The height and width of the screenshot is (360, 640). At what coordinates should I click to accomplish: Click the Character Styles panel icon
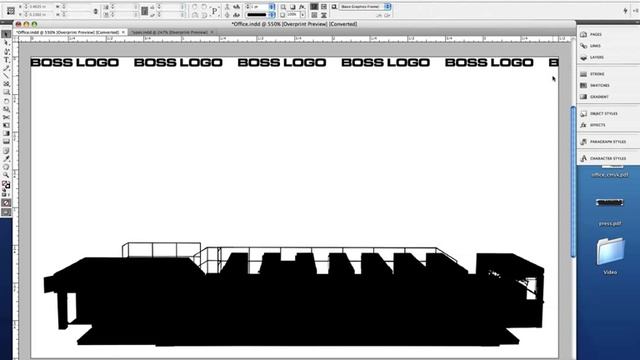(584, 159)
